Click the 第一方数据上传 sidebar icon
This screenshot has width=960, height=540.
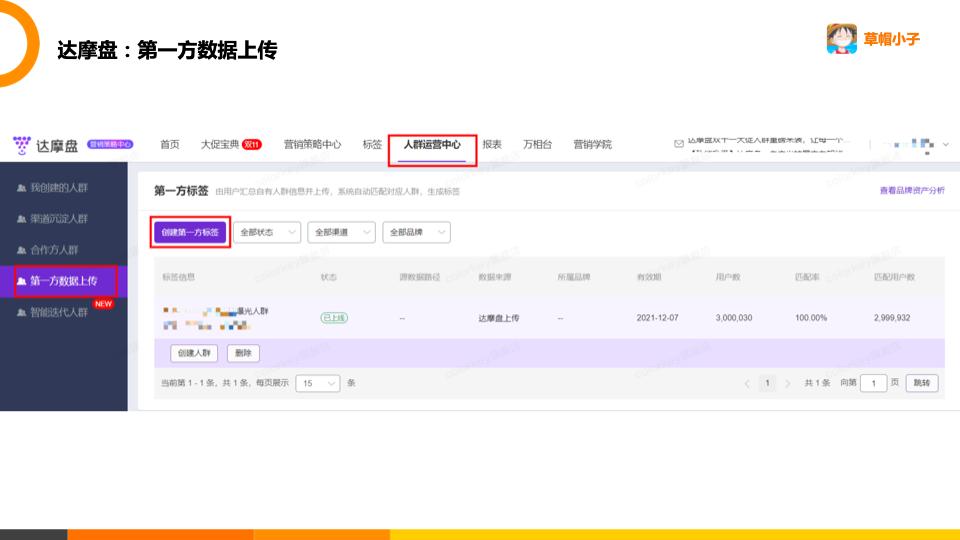[21, 281]
